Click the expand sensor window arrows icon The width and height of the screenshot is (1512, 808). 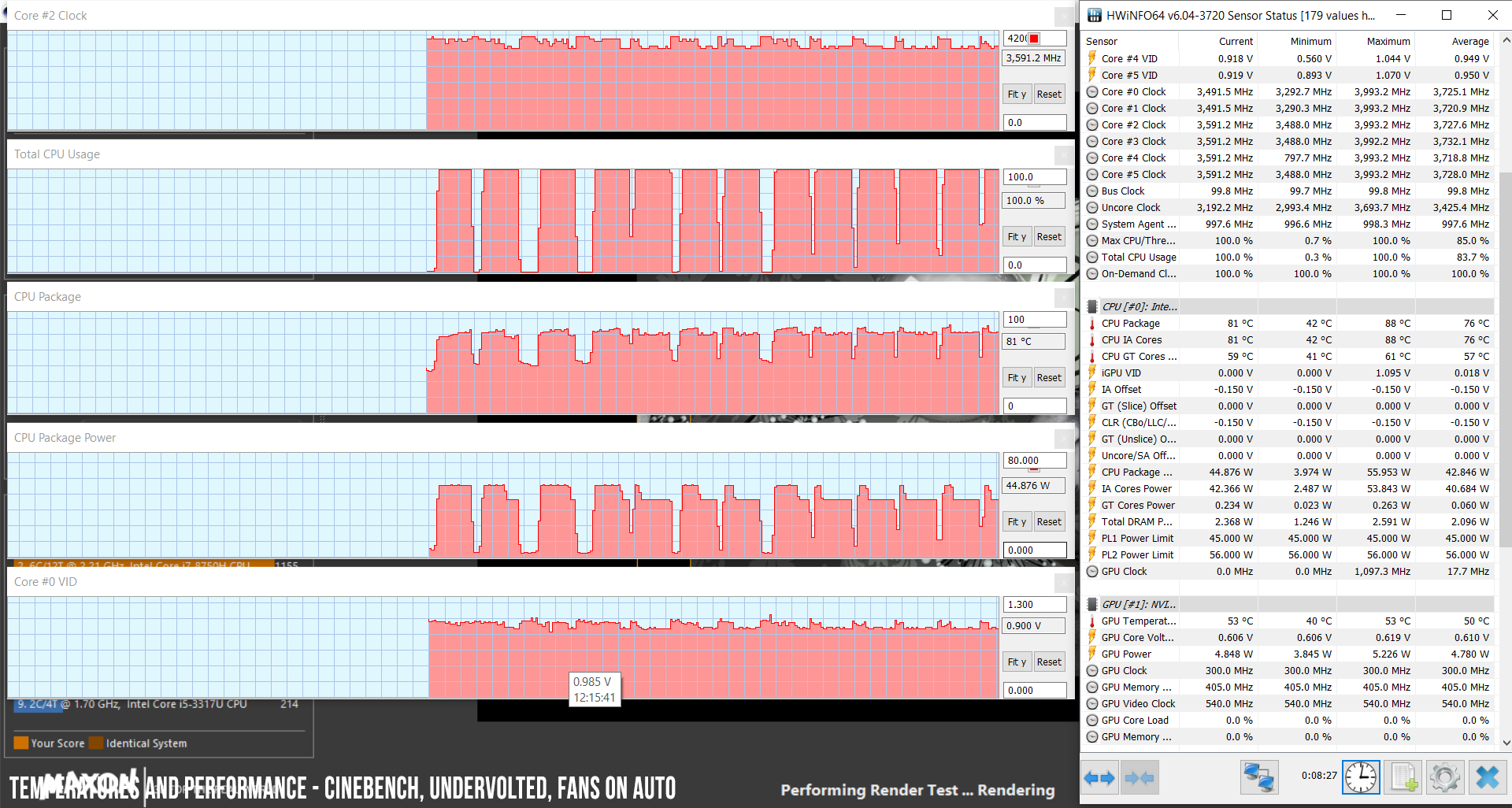tap(1099, 778)
